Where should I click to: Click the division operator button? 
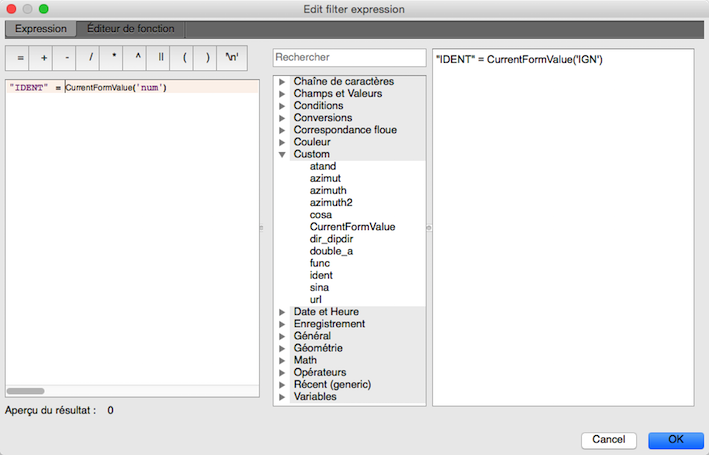point(91,57)
